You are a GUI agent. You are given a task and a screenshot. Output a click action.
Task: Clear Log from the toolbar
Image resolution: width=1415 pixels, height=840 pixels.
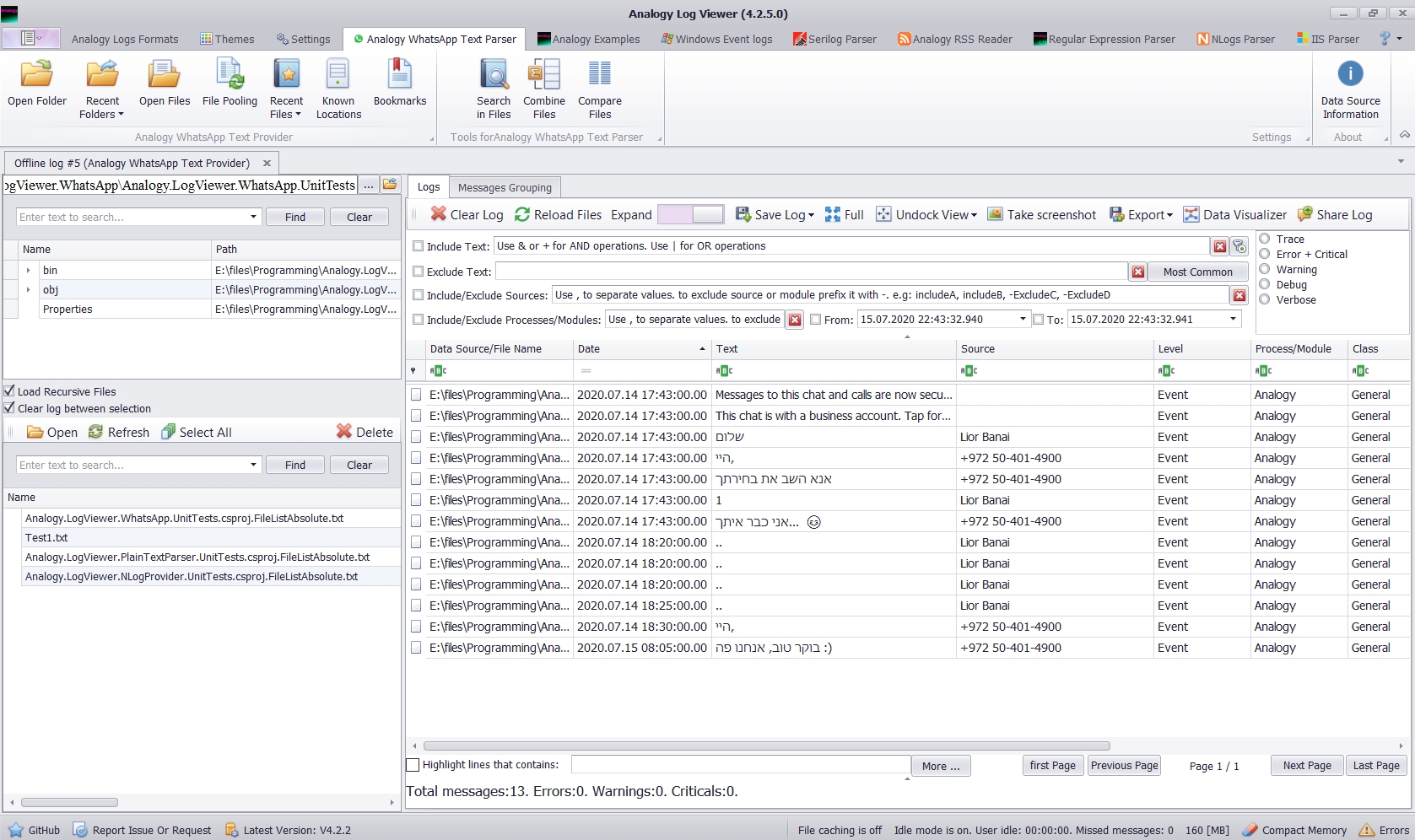pyautogui.click(x=467, y=214)
